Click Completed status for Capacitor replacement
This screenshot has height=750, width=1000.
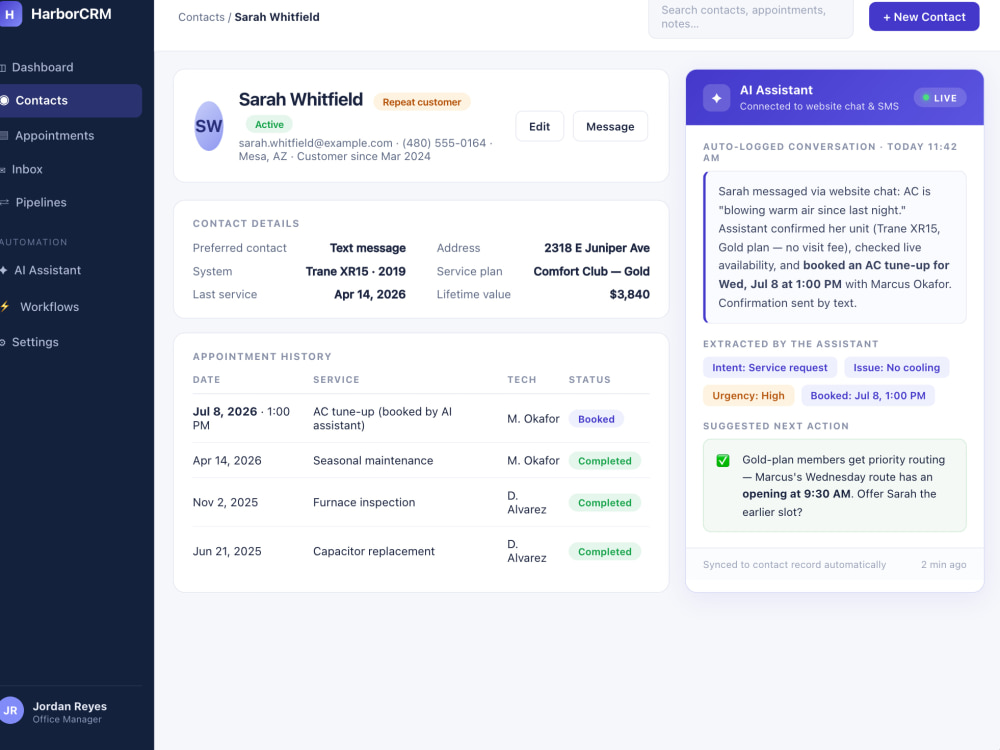coord(605,552)
